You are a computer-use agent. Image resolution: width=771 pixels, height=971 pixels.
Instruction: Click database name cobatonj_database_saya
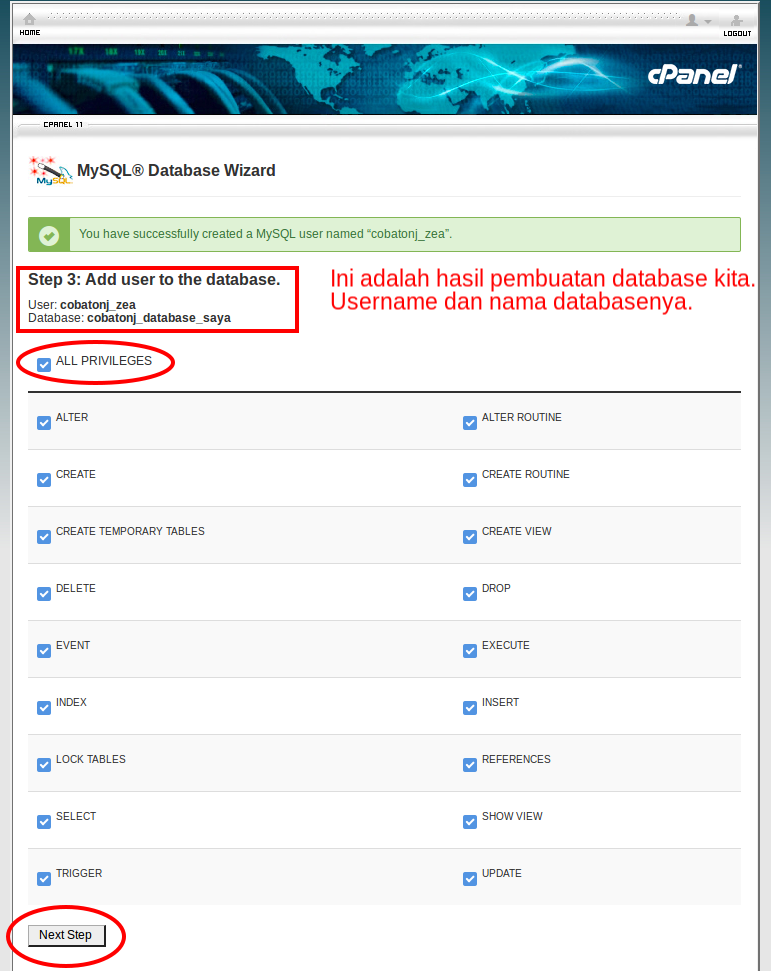point(159,318)
